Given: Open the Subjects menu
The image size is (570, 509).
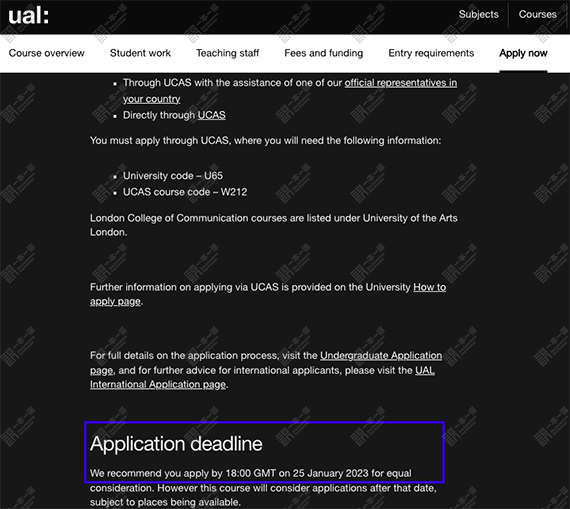Looking at the screenshot, I should tap(478, 14).
